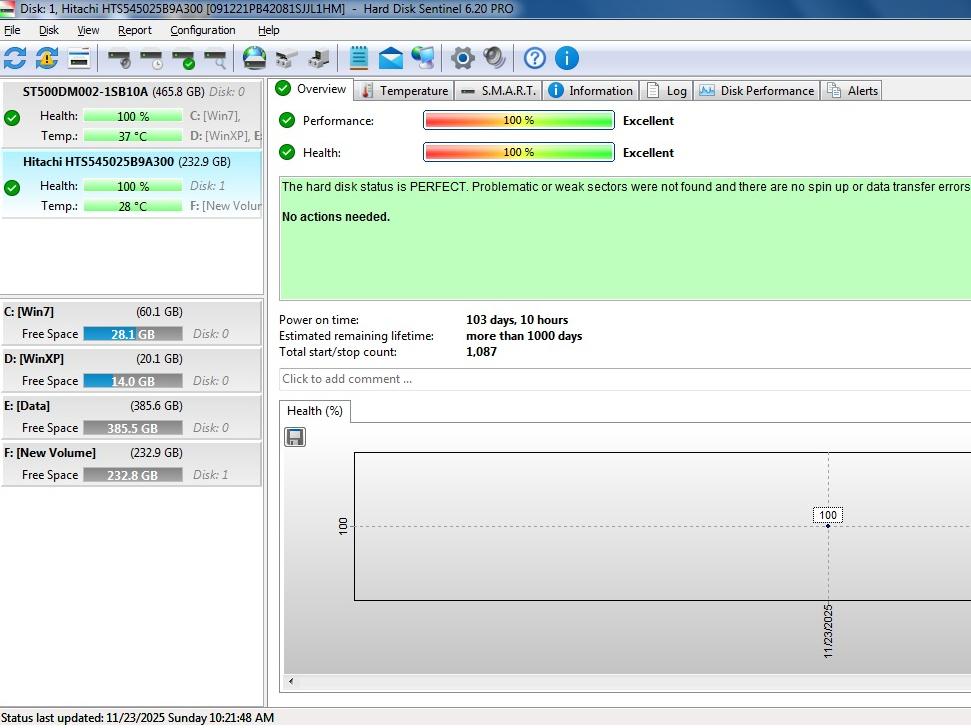Click the Health 100% progress bar

518,153
